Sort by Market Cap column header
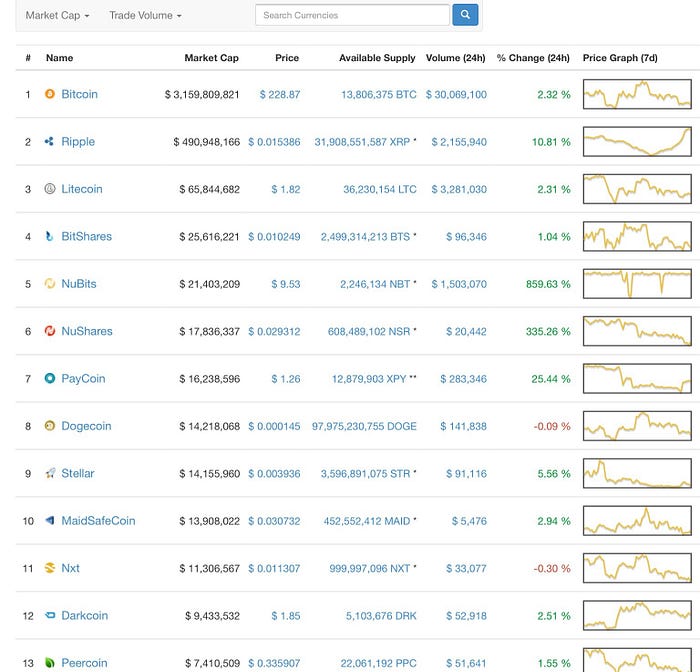 [212, 58]
